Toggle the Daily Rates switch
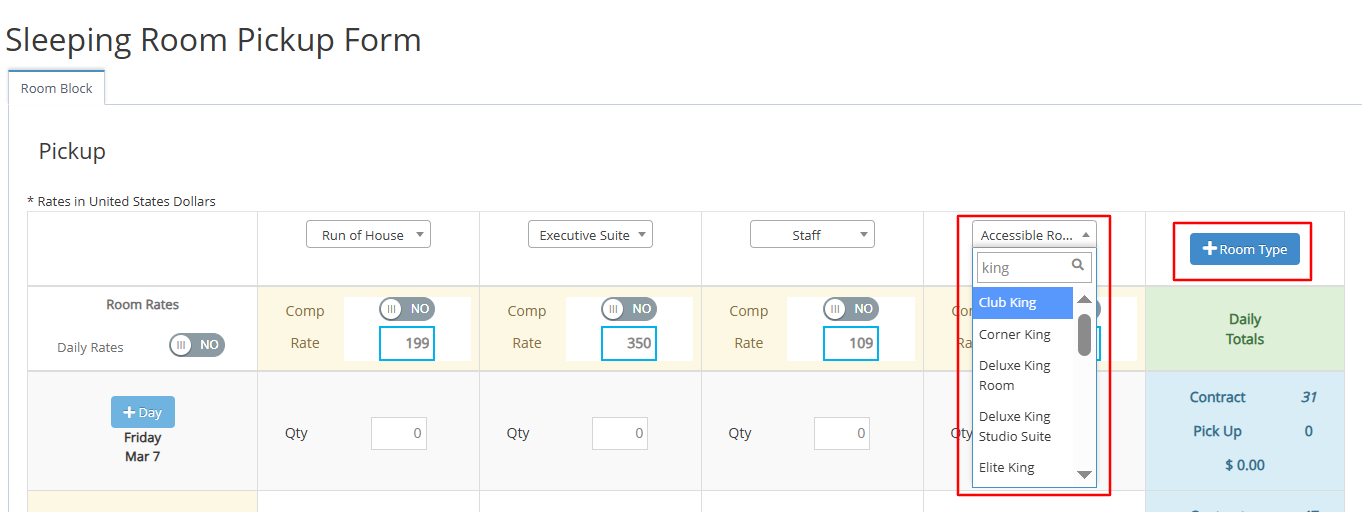1362x512 pixels. point(197,345)
